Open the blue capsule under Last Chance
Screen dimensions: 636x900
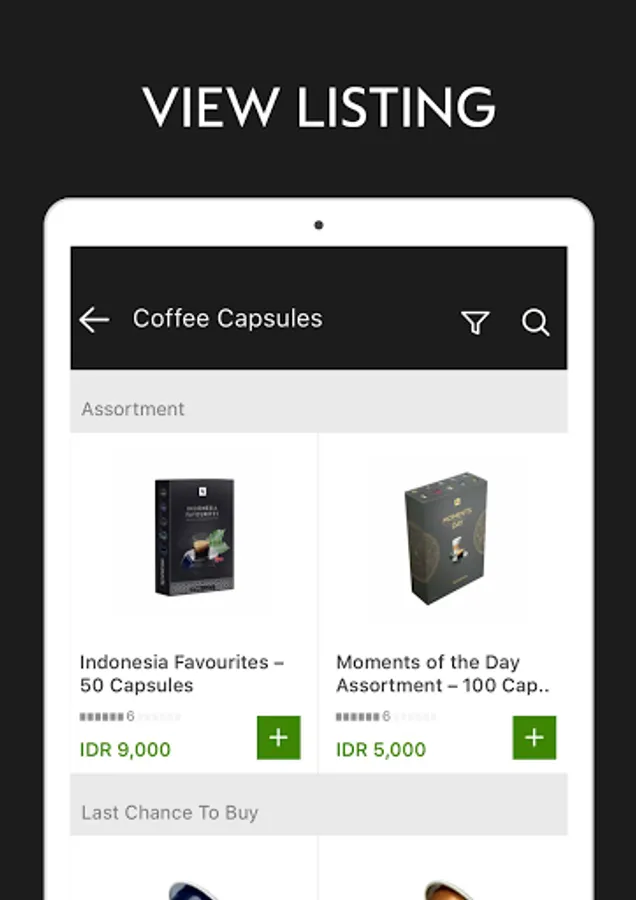click(x=195, y=890)
